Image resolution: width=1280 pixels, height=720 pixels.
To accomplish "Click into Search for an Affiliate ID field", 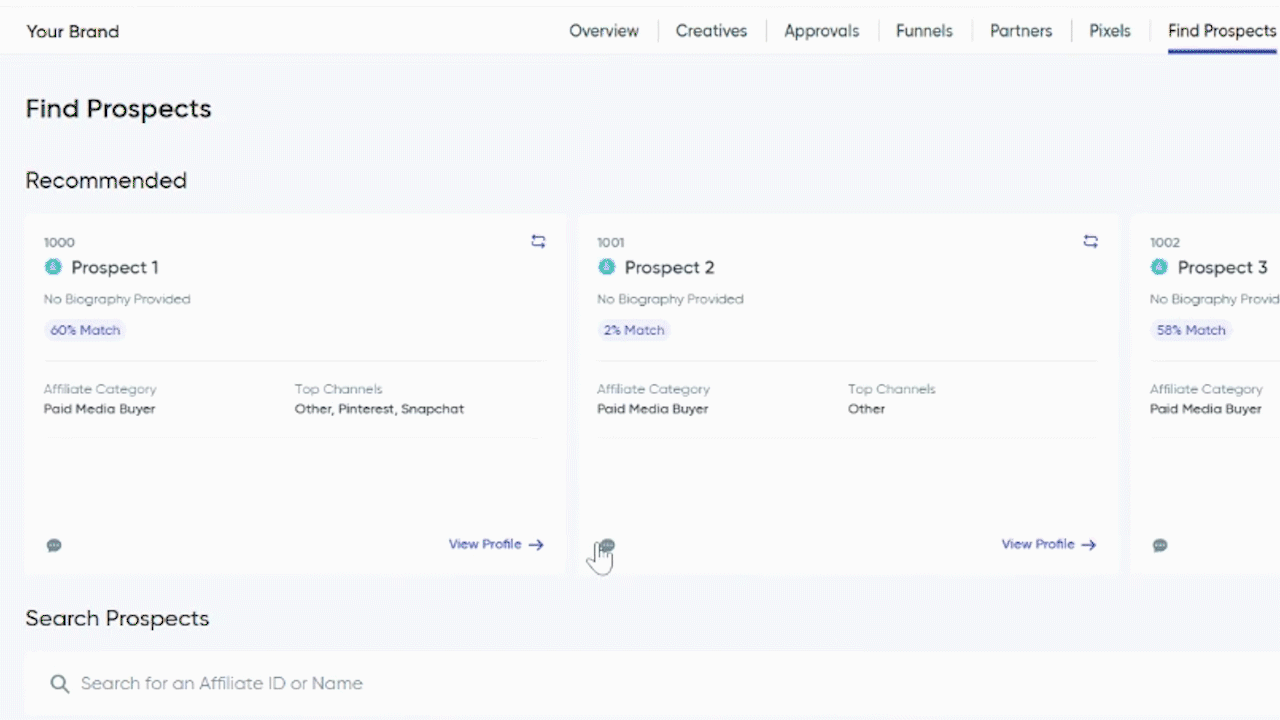I will tap(650, 684).
